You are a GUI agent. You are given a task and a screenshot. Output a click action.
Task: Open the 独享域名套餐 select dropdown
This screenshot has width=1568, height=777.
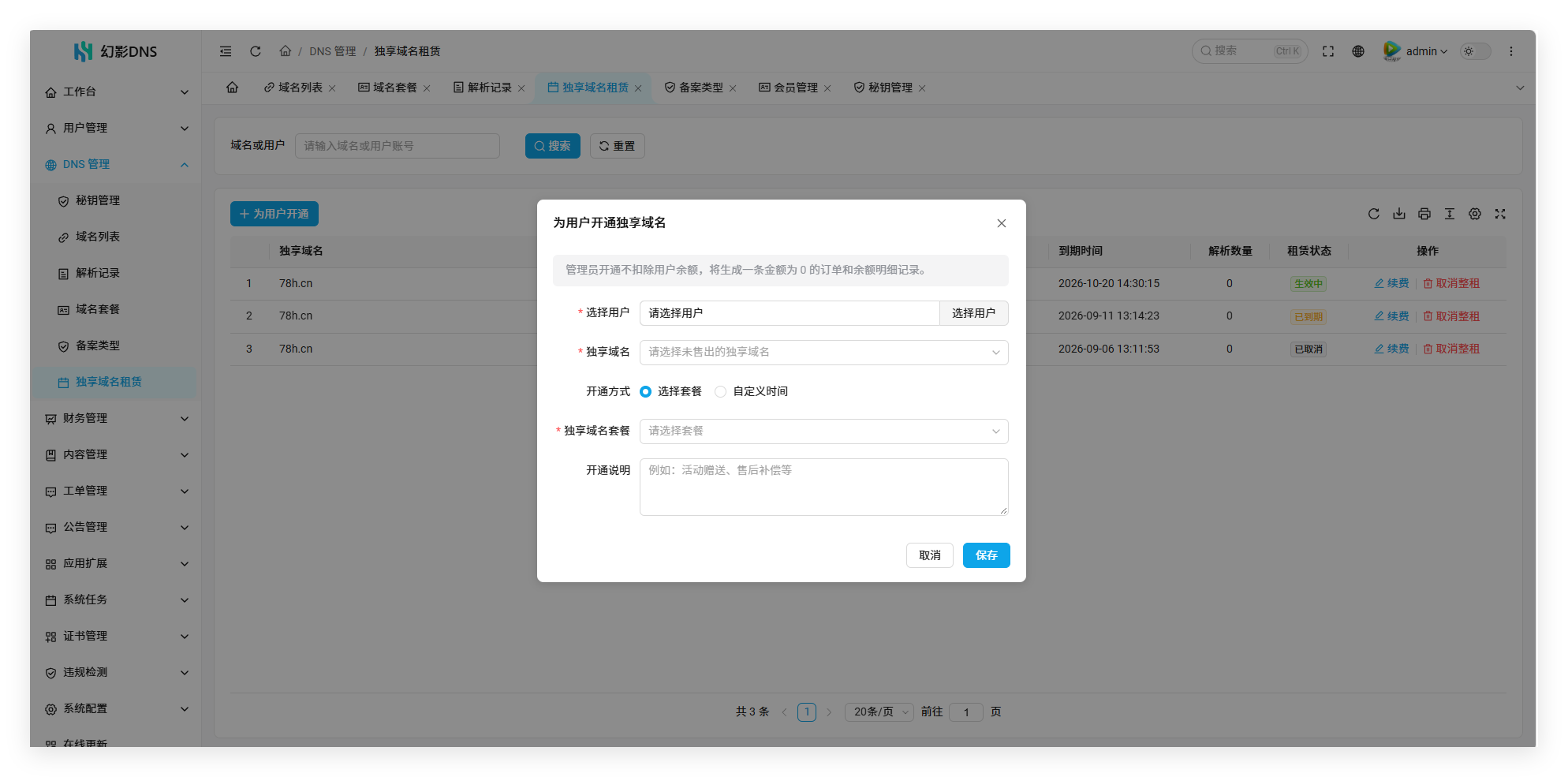coord(824,431)
